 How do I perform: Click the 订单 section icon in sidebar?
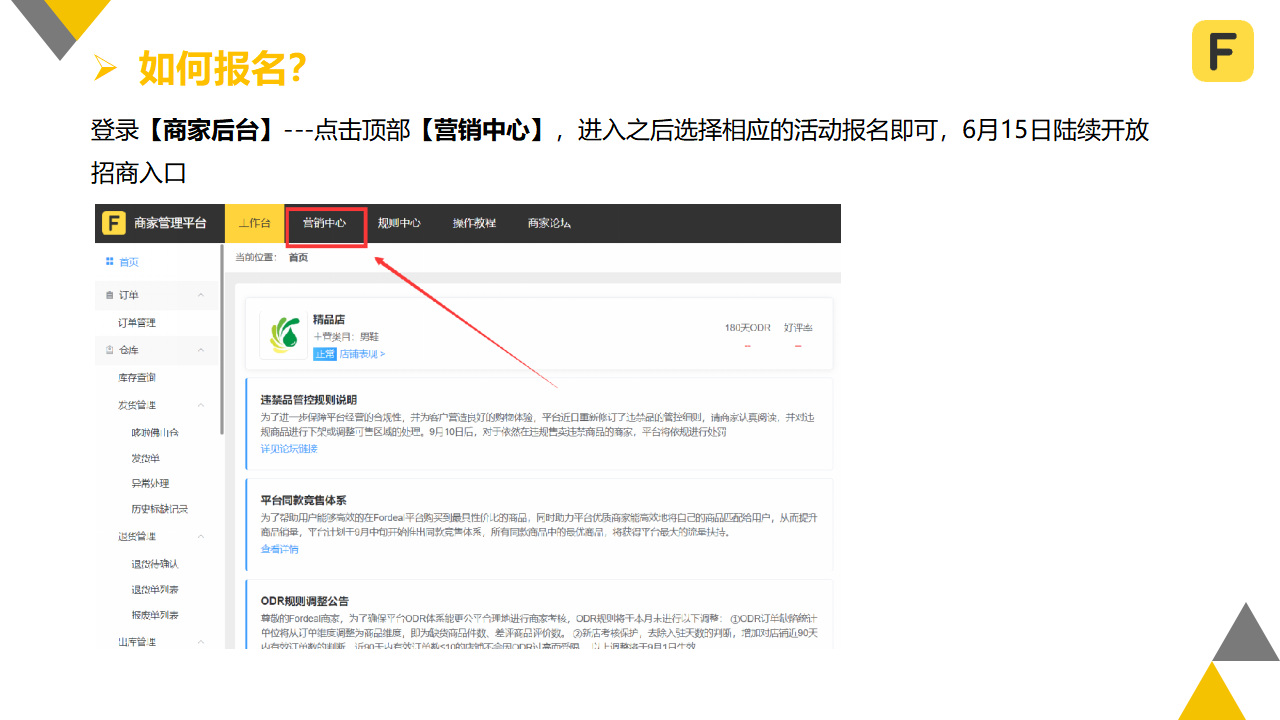tap(110, 295)
